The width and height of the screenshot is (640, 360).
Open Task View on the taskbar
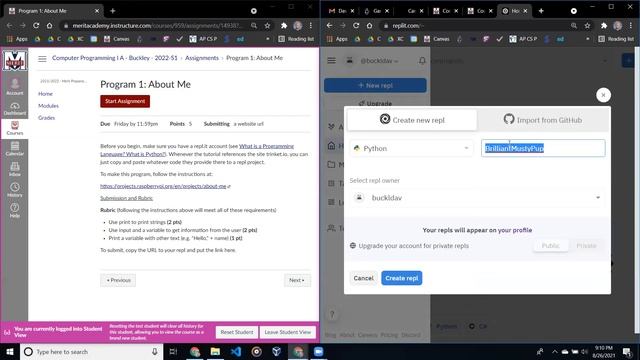pyautogui.click(x=173, y=351)
